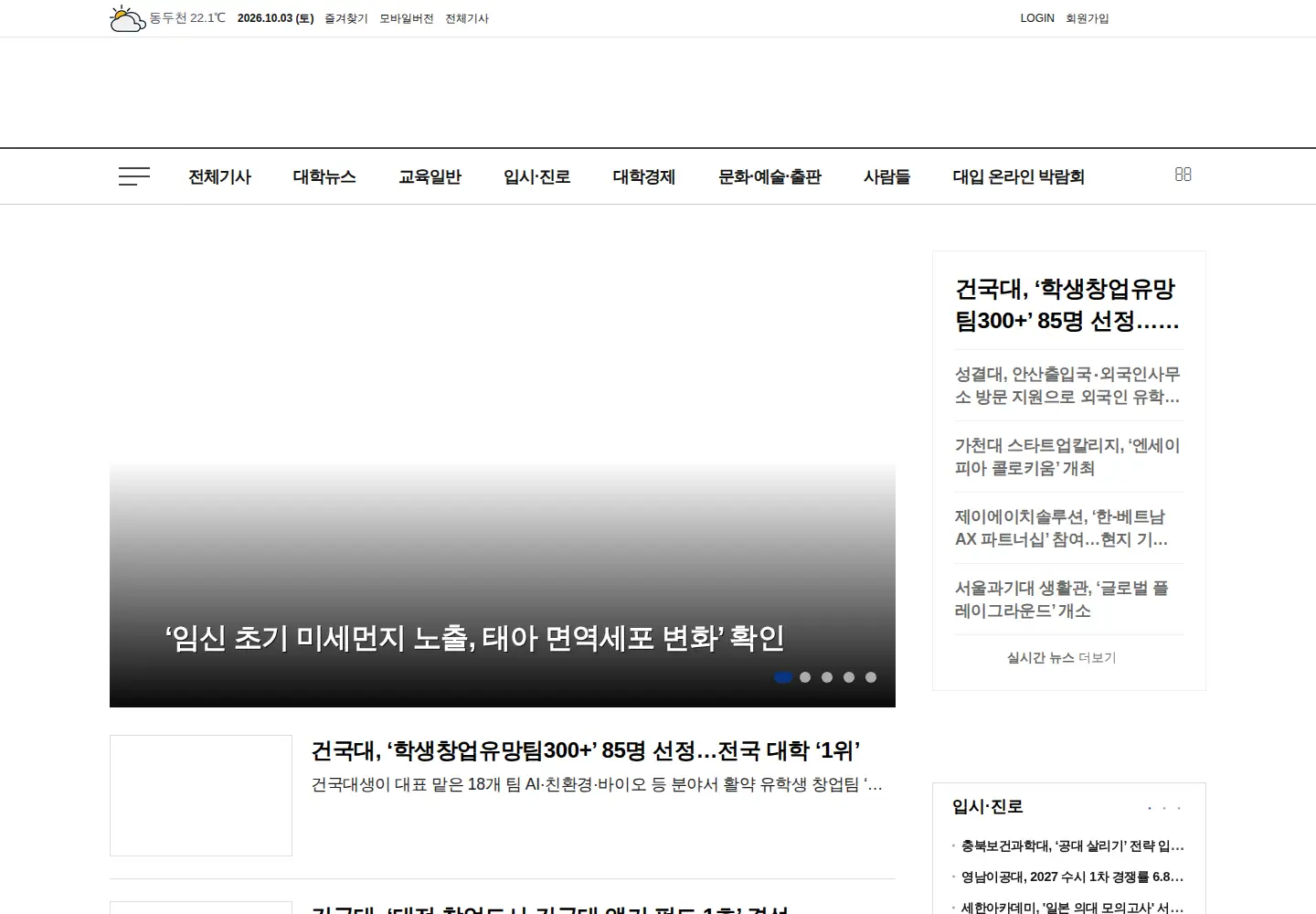1316x914 pixels.
Task: Open the 대입 온라인 박람회 menu item
Action: (1019, 176)
